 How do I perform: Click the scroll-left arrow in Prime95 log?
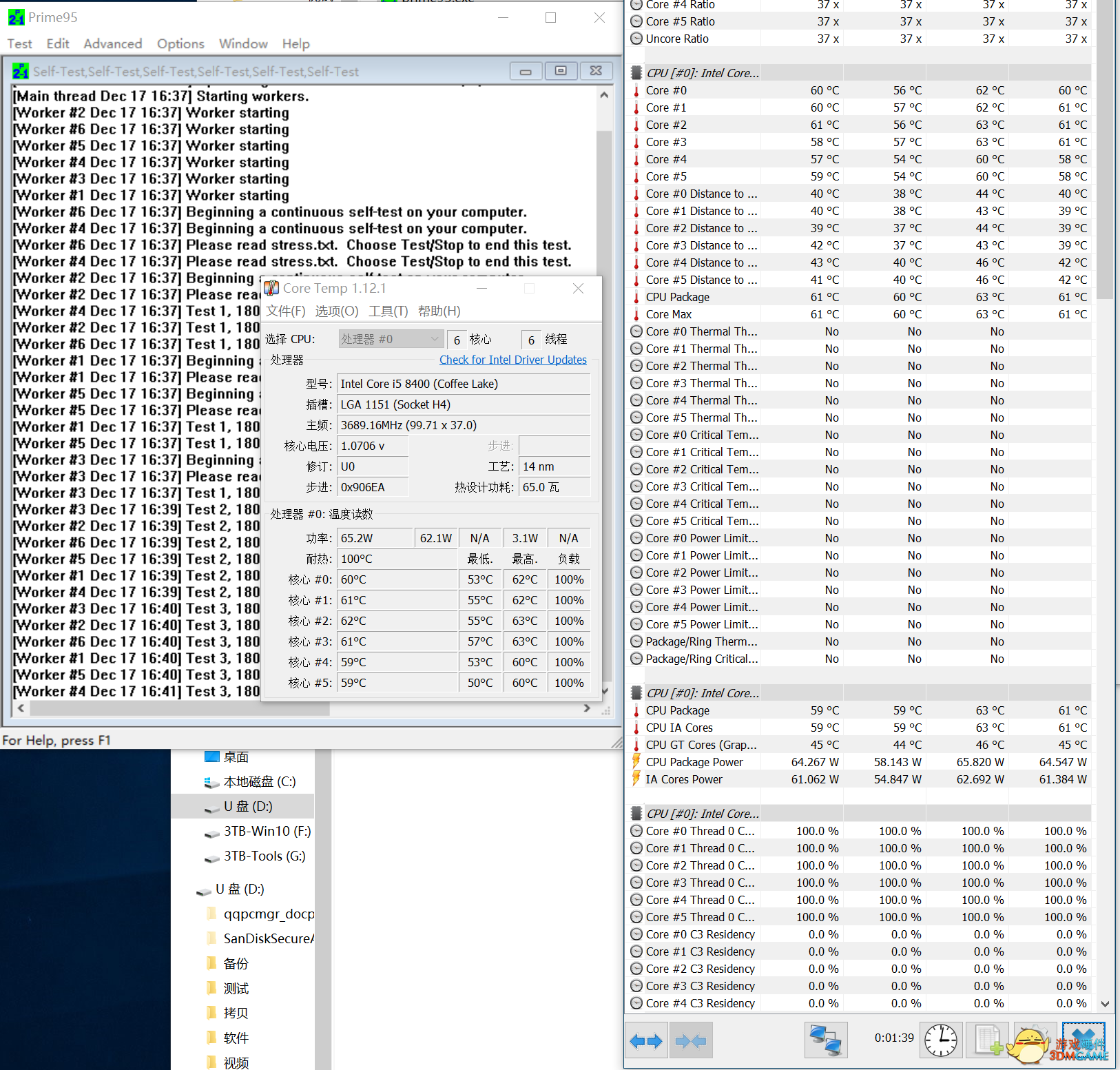pyautogui.click(x=21, y=708)
